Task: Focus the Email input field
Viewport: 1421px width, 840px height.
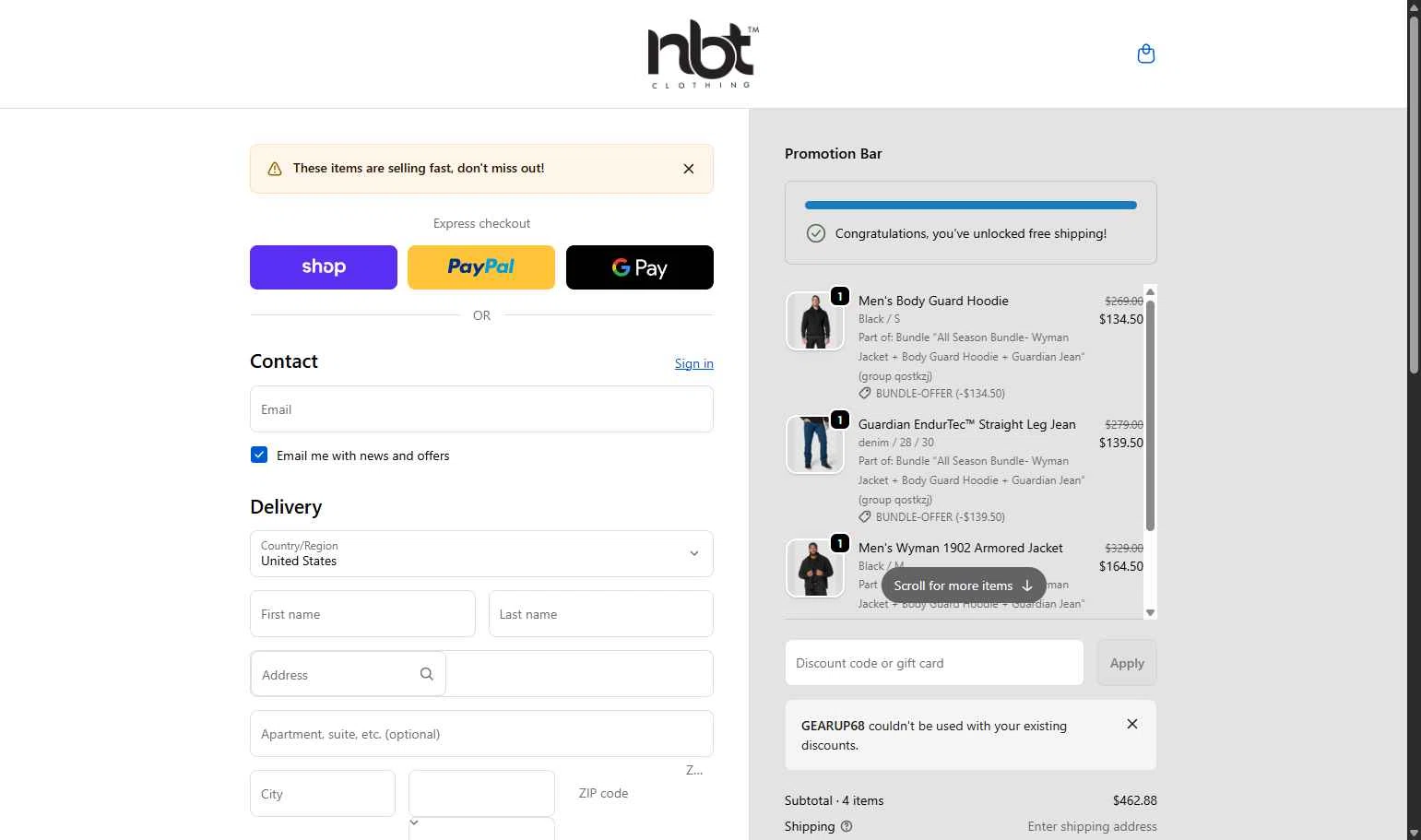Action: pos(481,409)
